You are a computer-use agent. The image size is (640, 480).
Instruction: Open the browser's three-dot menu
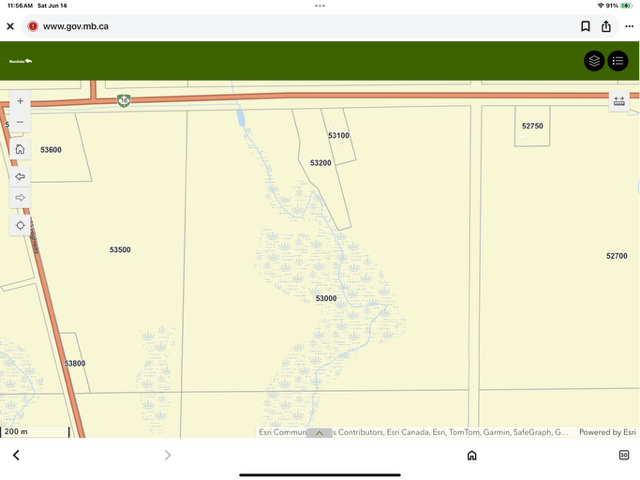pyautogui.click(x=628, y=26)
